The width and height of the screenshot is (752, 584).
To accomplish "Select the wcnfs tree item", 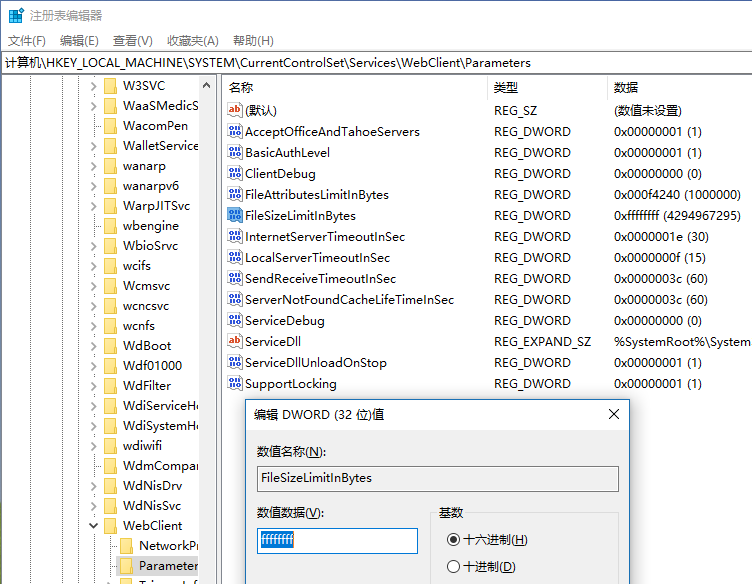I will click(x=139, y=326).
